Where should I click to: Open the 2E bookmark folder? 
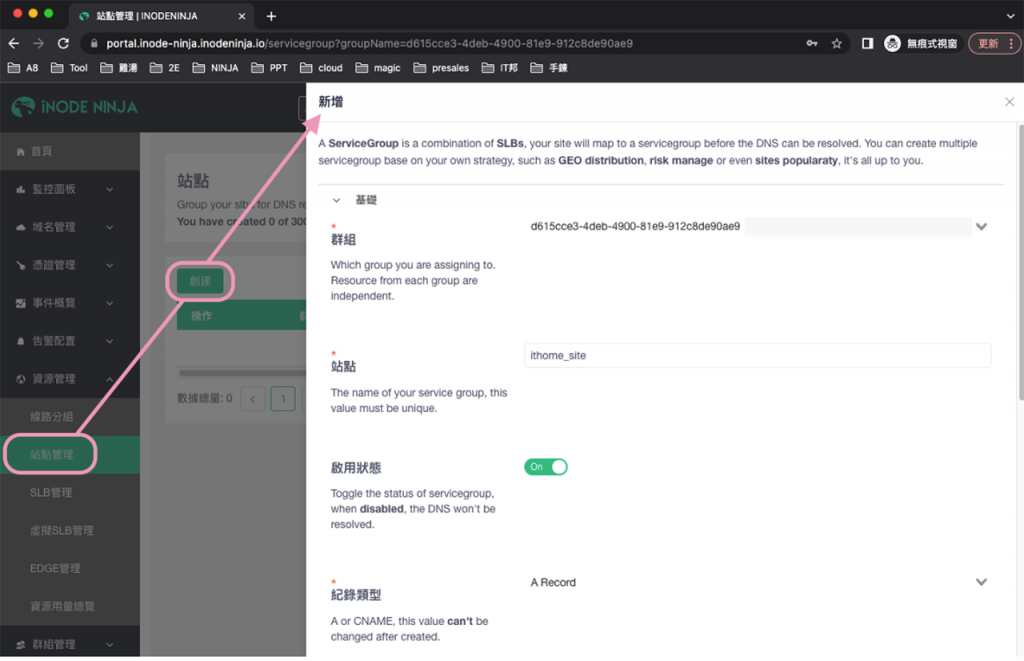(165, 68)
